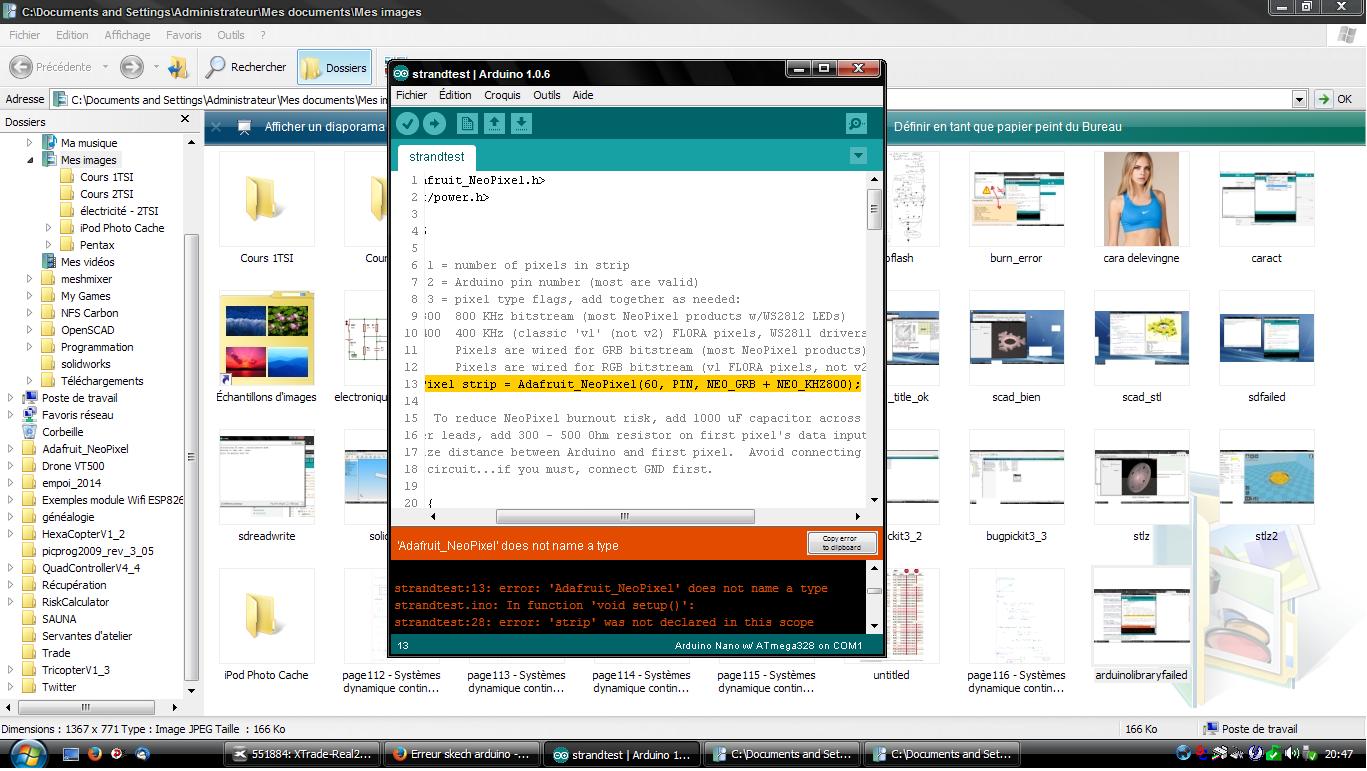Expand the Ma musique tree node
This screenshot has height=771, width=1367.
[x=29, y=143]
